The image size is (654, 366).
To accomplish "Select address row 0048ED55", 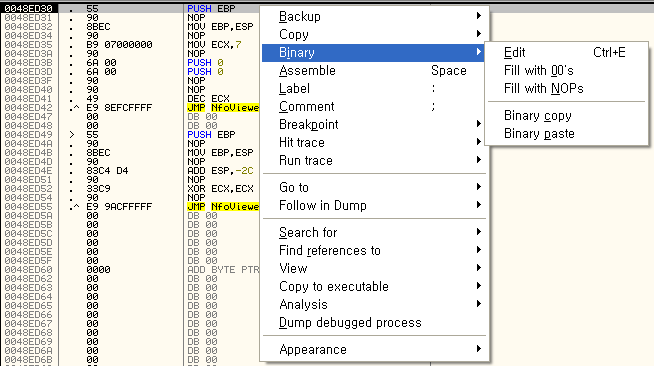I will (x=28, y=207).
